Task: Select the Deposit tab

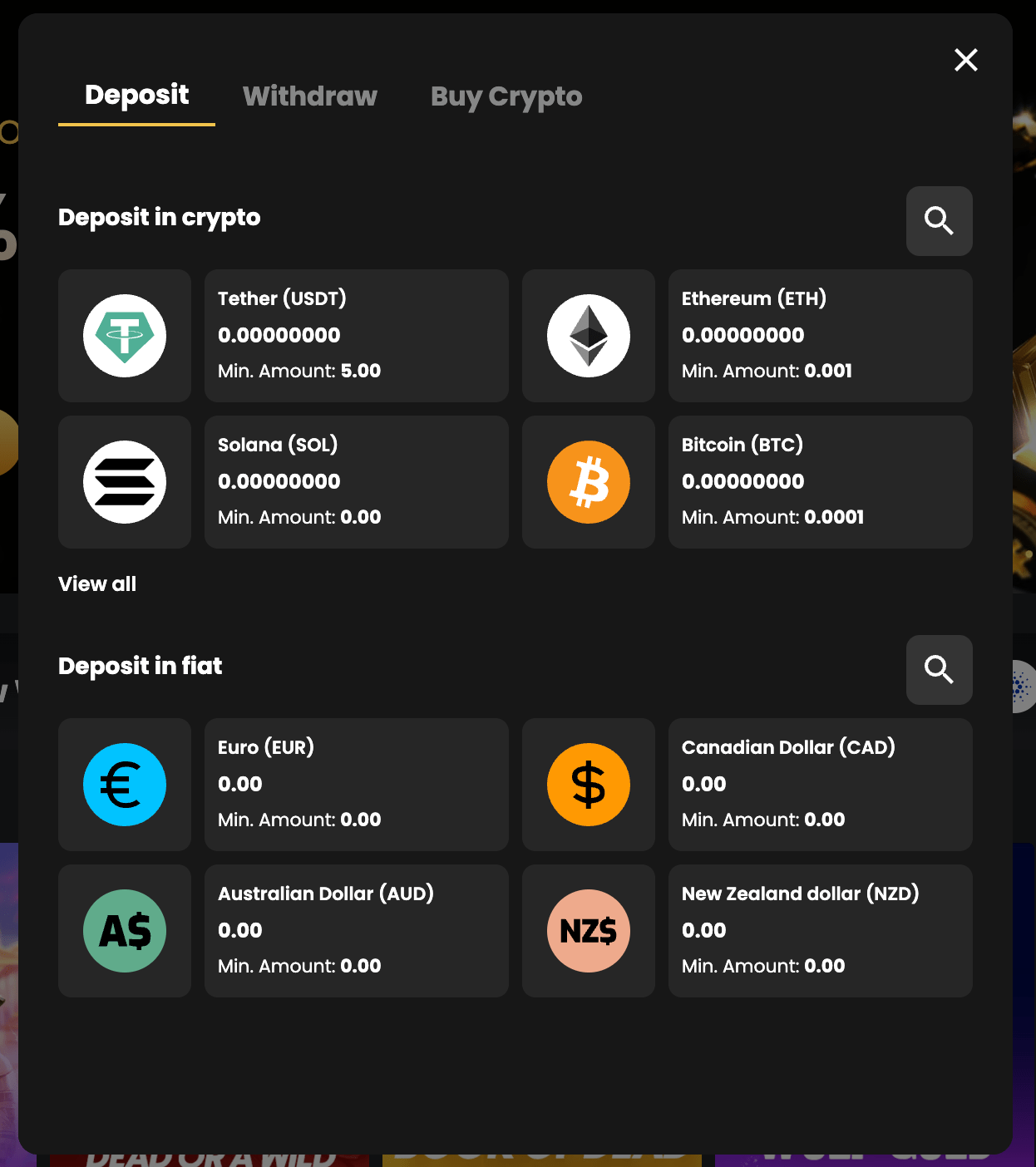Action: pyautogui.click(x=136, y=96)
